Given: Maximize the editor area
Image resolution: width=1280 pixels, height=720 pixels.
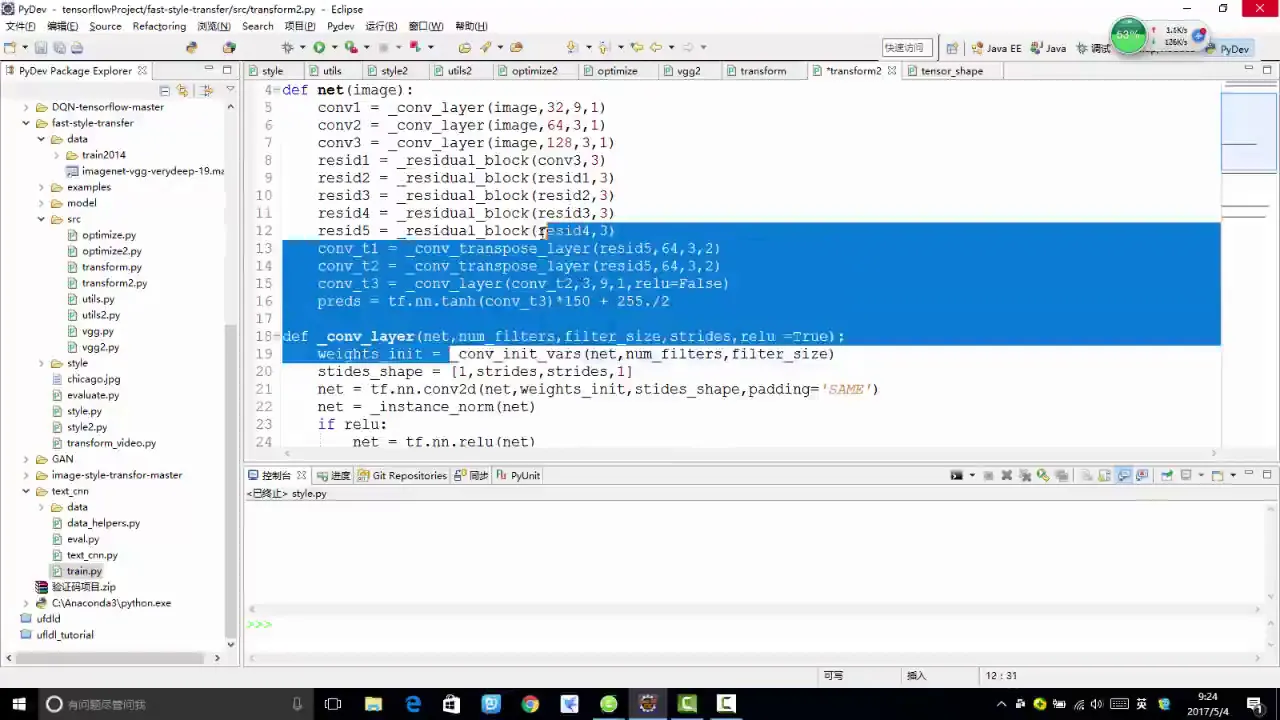Looking at the screenshot, I should click(1267, 69).
